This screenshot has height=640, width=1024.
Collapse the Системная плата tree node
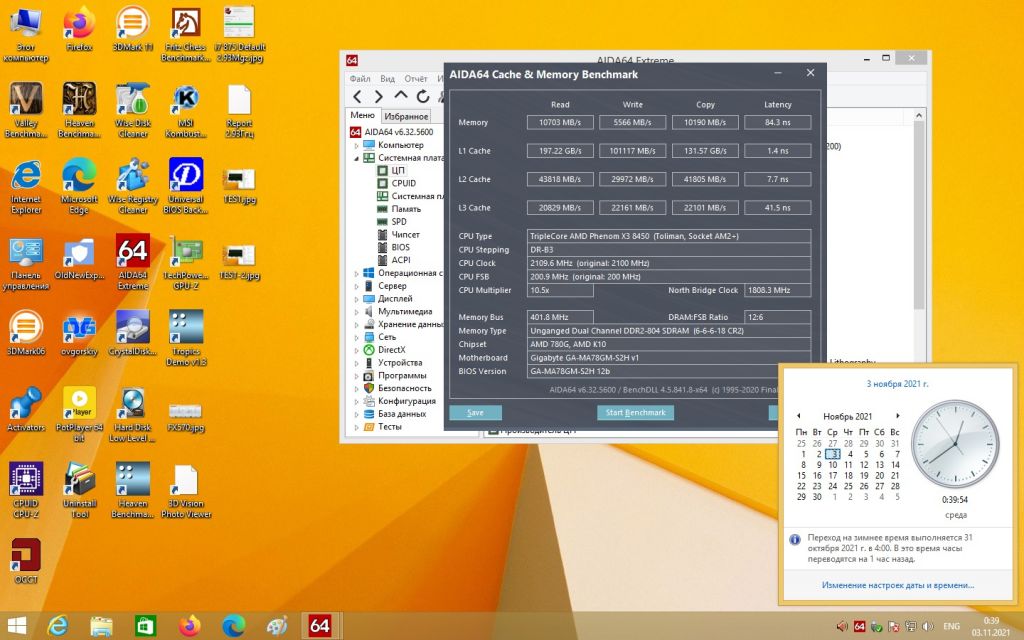tap(357, 158)
